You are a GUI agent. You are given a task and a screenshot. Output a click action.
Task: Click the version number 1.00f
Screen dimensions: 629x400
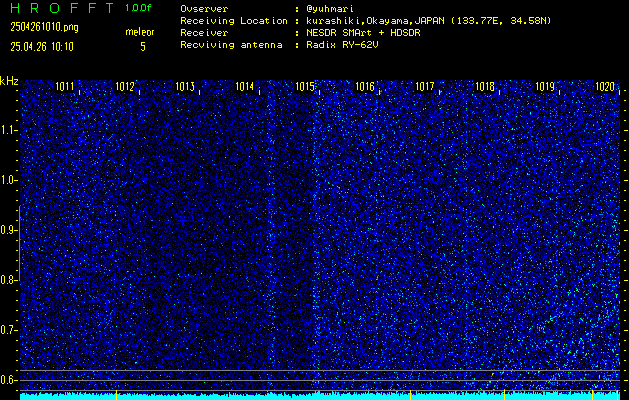click(x=138, y=8)
